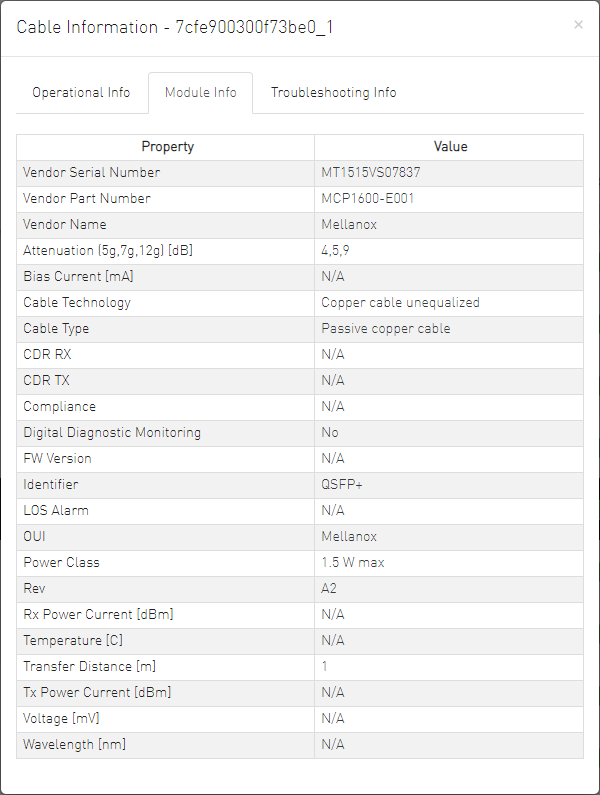Click the Value column header
Image resolution: width=600 pixels, height=795 pixels.
450,147
